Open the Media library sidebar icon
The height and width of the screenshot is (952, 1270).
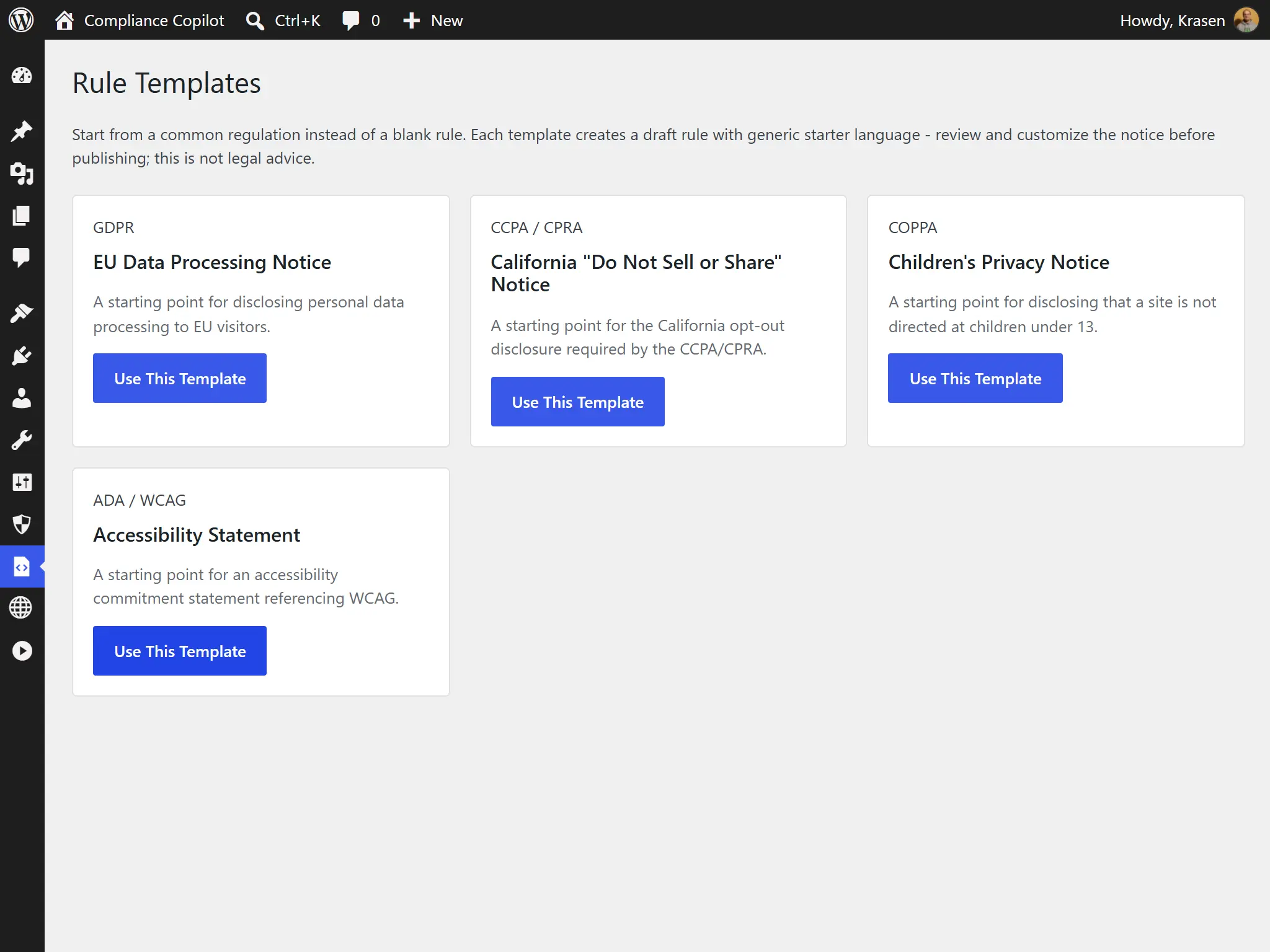pos(22,174)
